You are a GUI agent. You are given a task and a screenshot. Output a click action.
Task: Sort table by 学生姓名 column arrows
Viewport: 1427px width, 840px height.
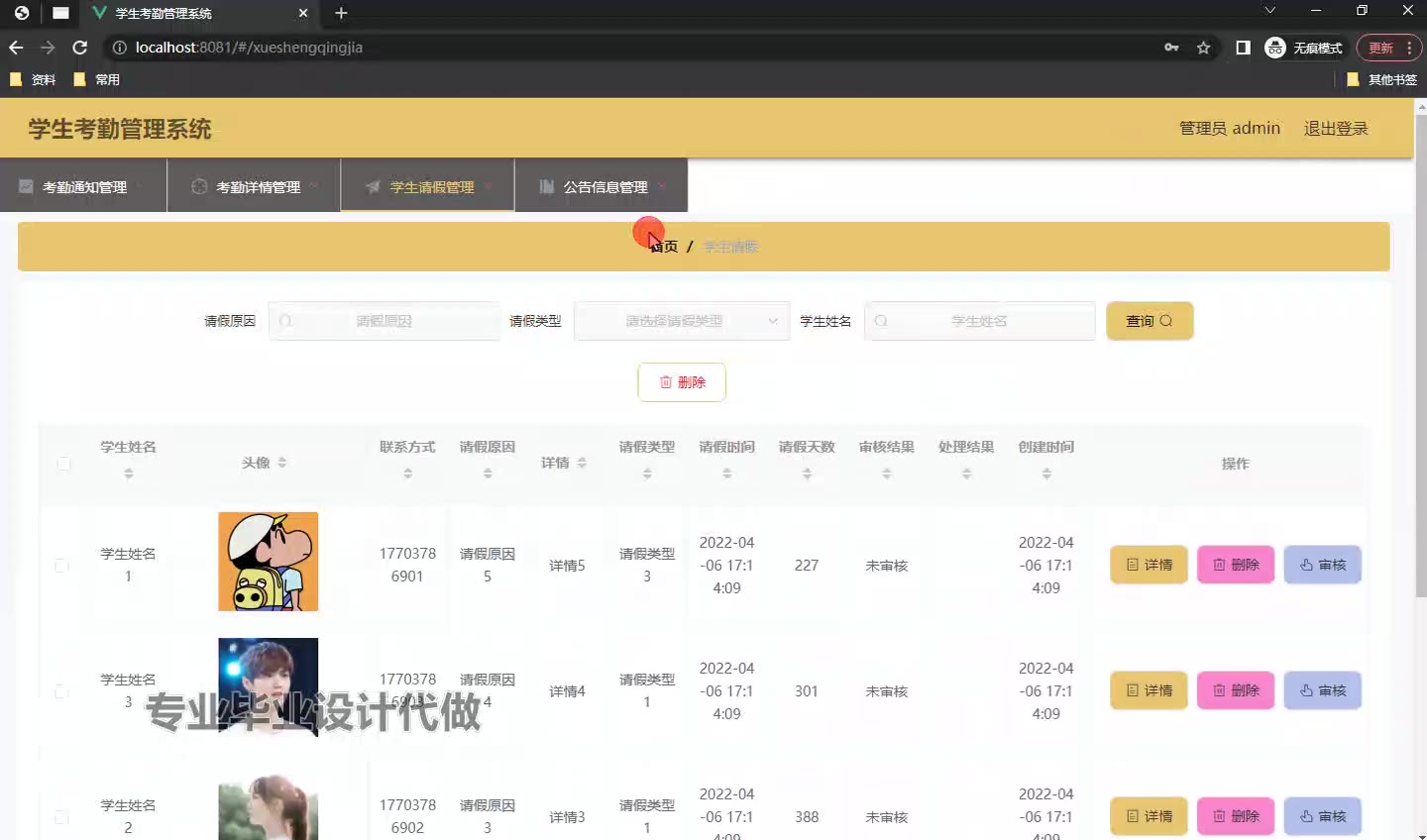point(128,474)
